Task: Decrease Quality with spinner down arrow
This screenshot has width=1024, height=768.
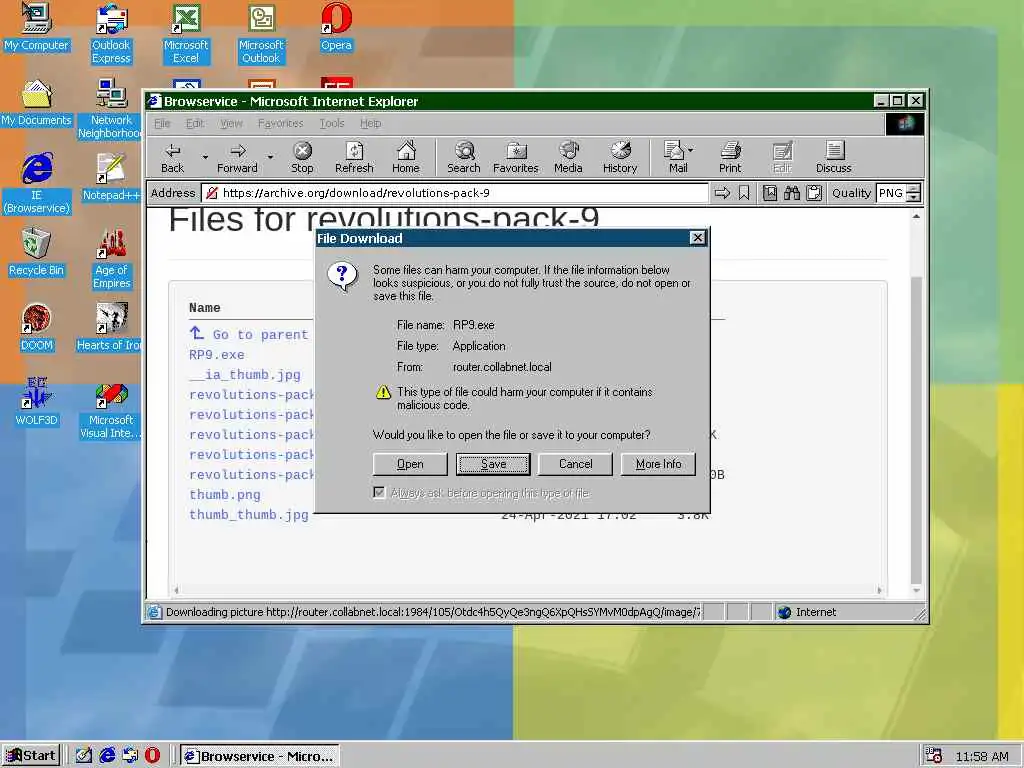Action: click(914, 197)
